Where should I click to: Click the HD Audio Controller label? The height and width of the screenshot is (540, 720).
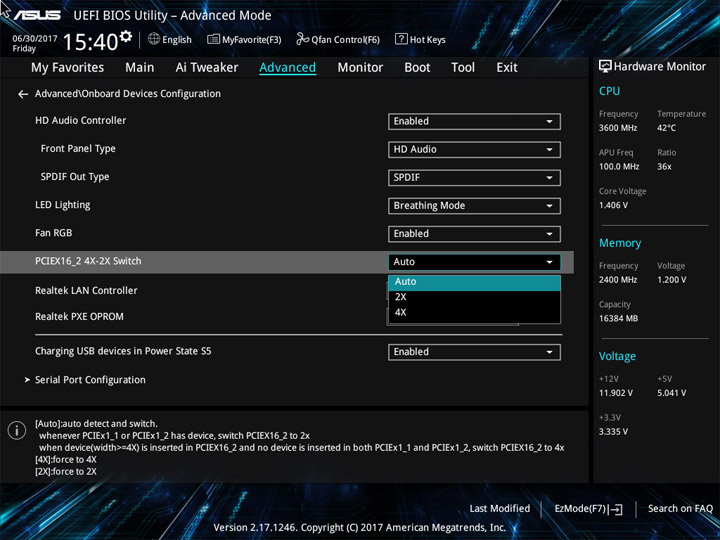[80, 121]
